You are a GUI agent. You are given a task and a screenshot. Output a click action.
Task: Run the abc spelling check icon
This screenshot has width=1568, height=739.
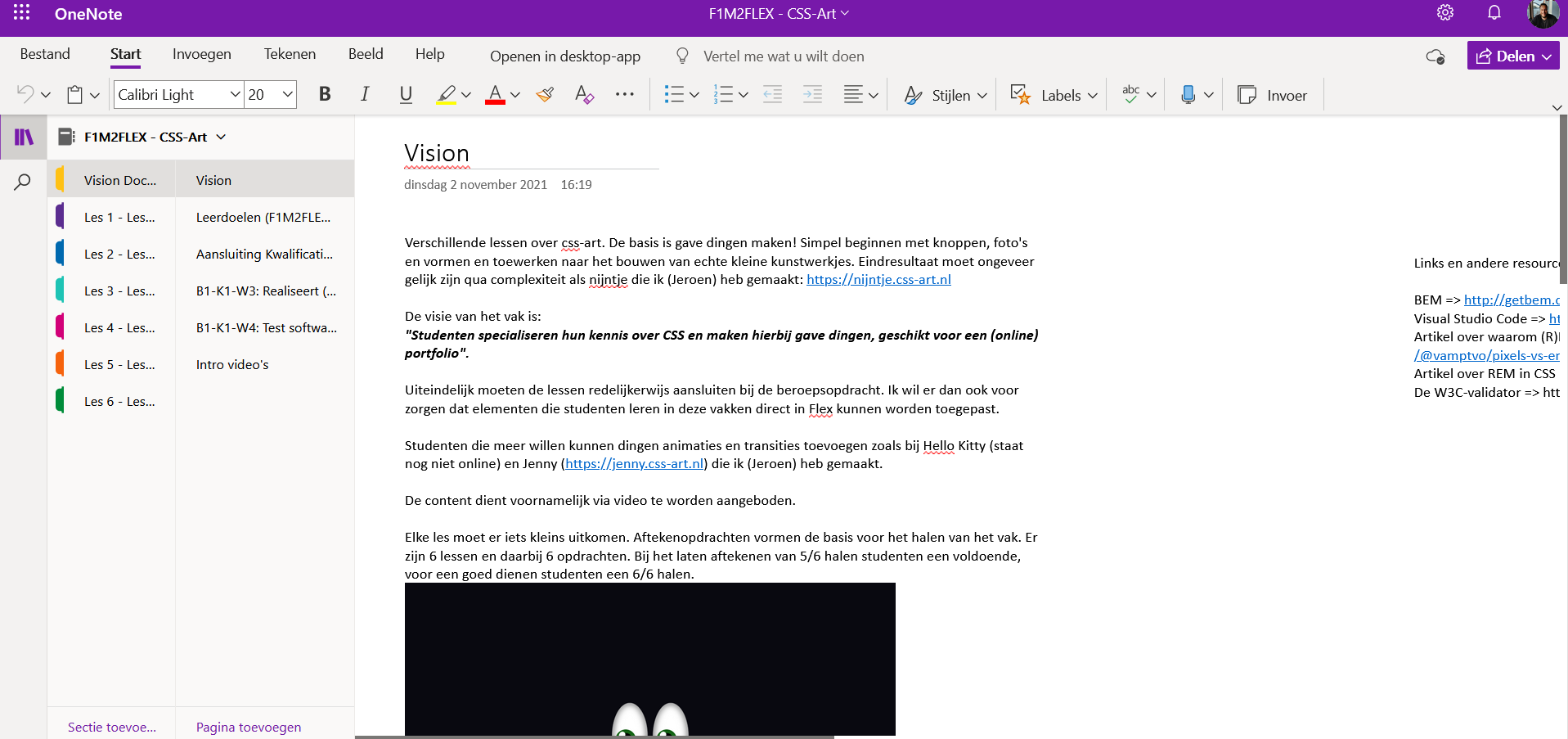(1131, 95)
